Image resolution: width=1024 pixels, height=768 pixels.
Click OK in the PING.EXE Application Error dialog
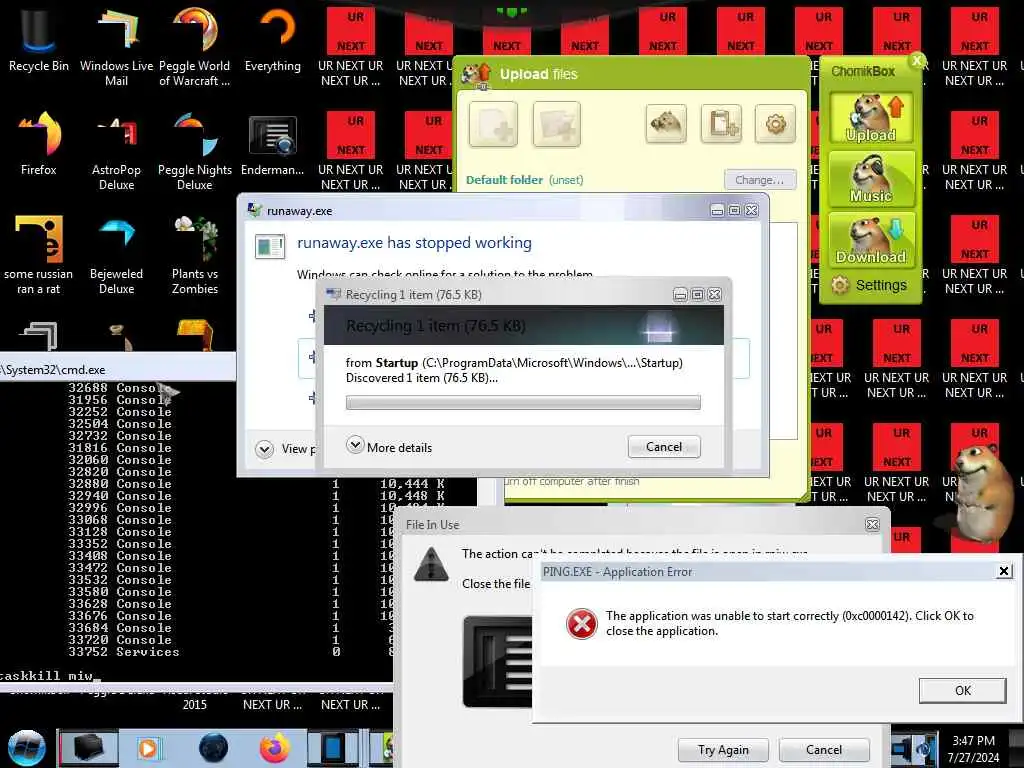pos(962,690)
